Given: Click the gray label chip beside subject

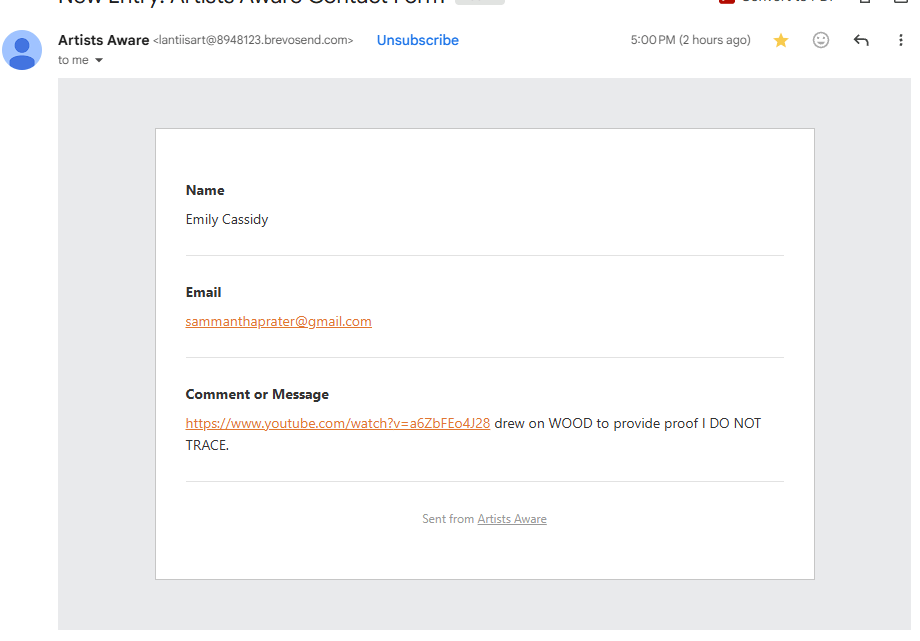Looking at the screenshot, I should point(479,2).
